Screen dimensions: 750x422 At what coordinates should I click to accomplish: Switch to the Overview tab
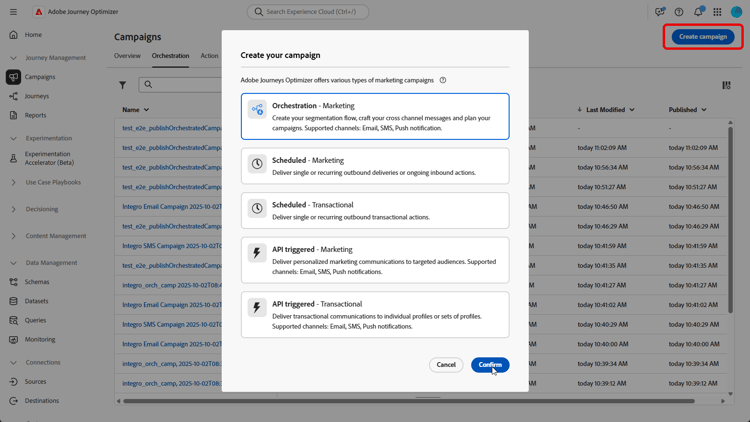coord(127,56)
